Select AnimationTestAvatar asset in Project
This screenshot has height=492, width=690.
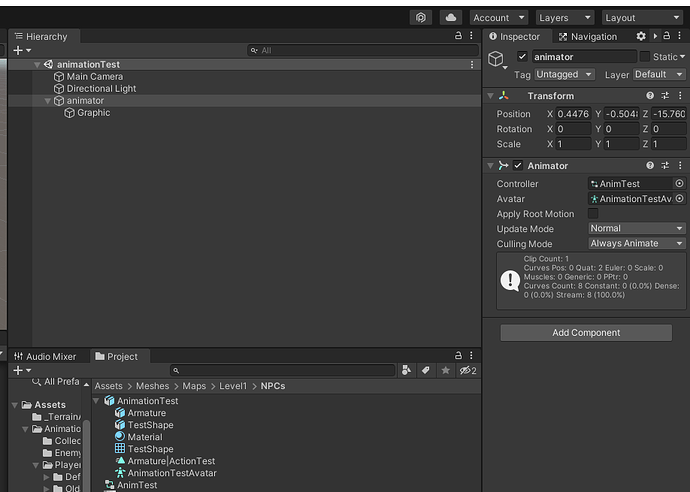coord(171,473)
